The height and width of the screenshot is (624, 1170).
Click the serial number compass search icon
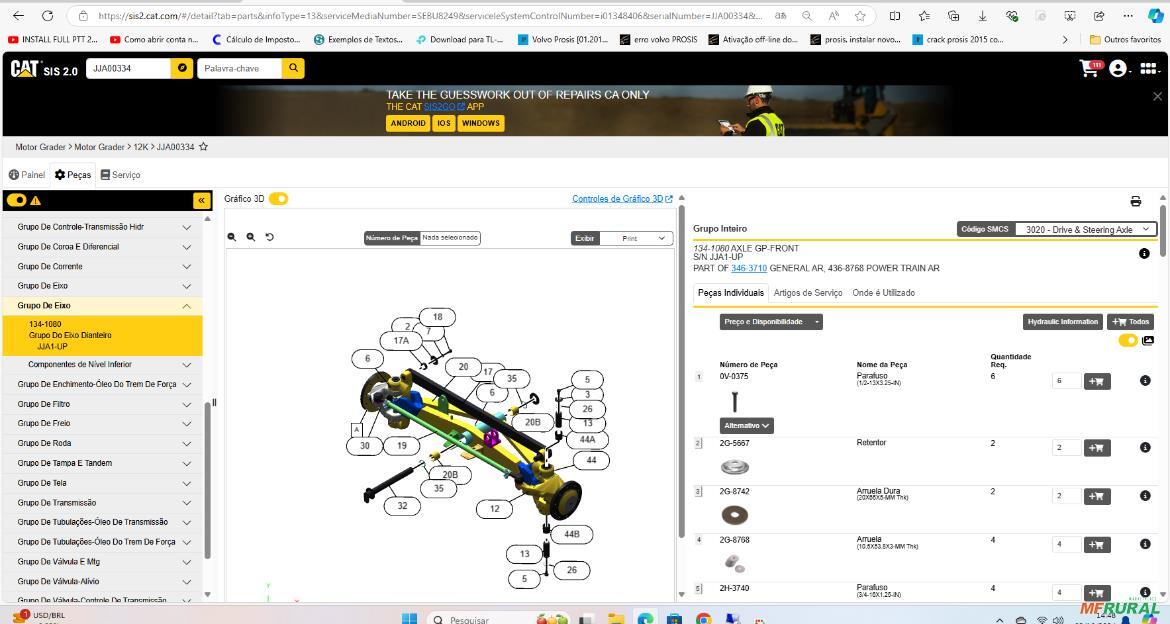tap(181, 68)
